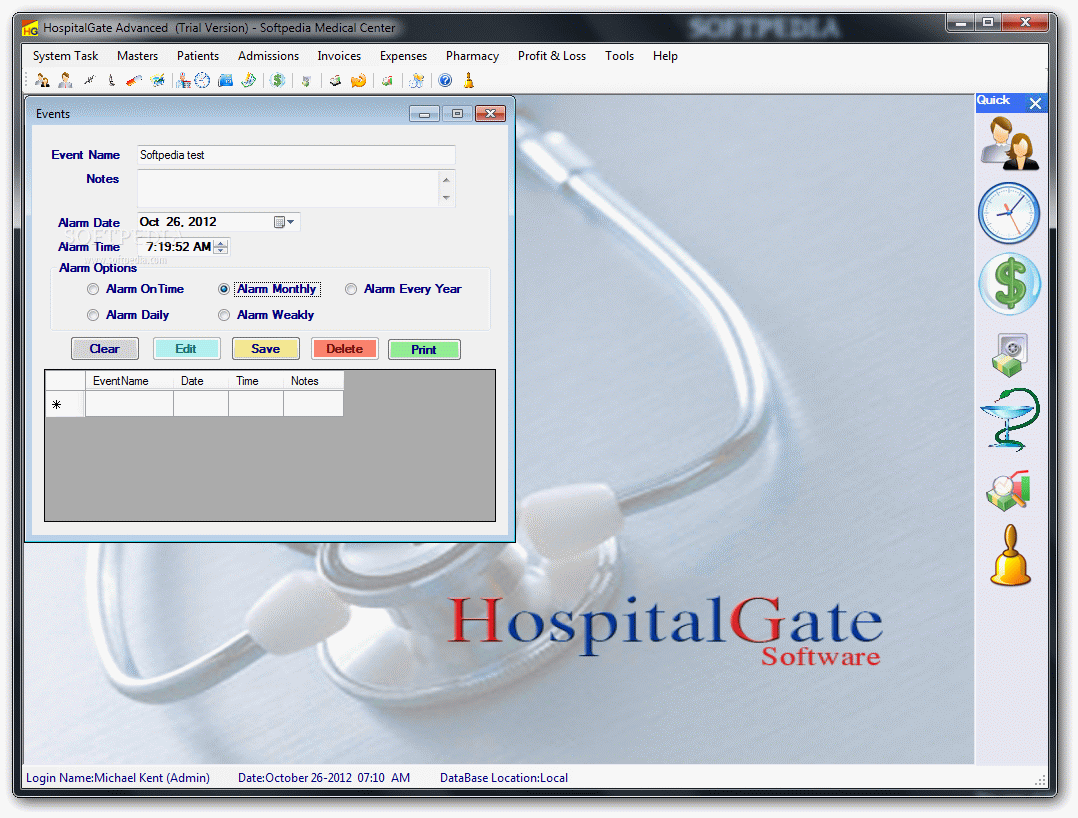This screenshot has height=818, width=1078.
Task: Minimize the Events window
Action: coord(424,113)
